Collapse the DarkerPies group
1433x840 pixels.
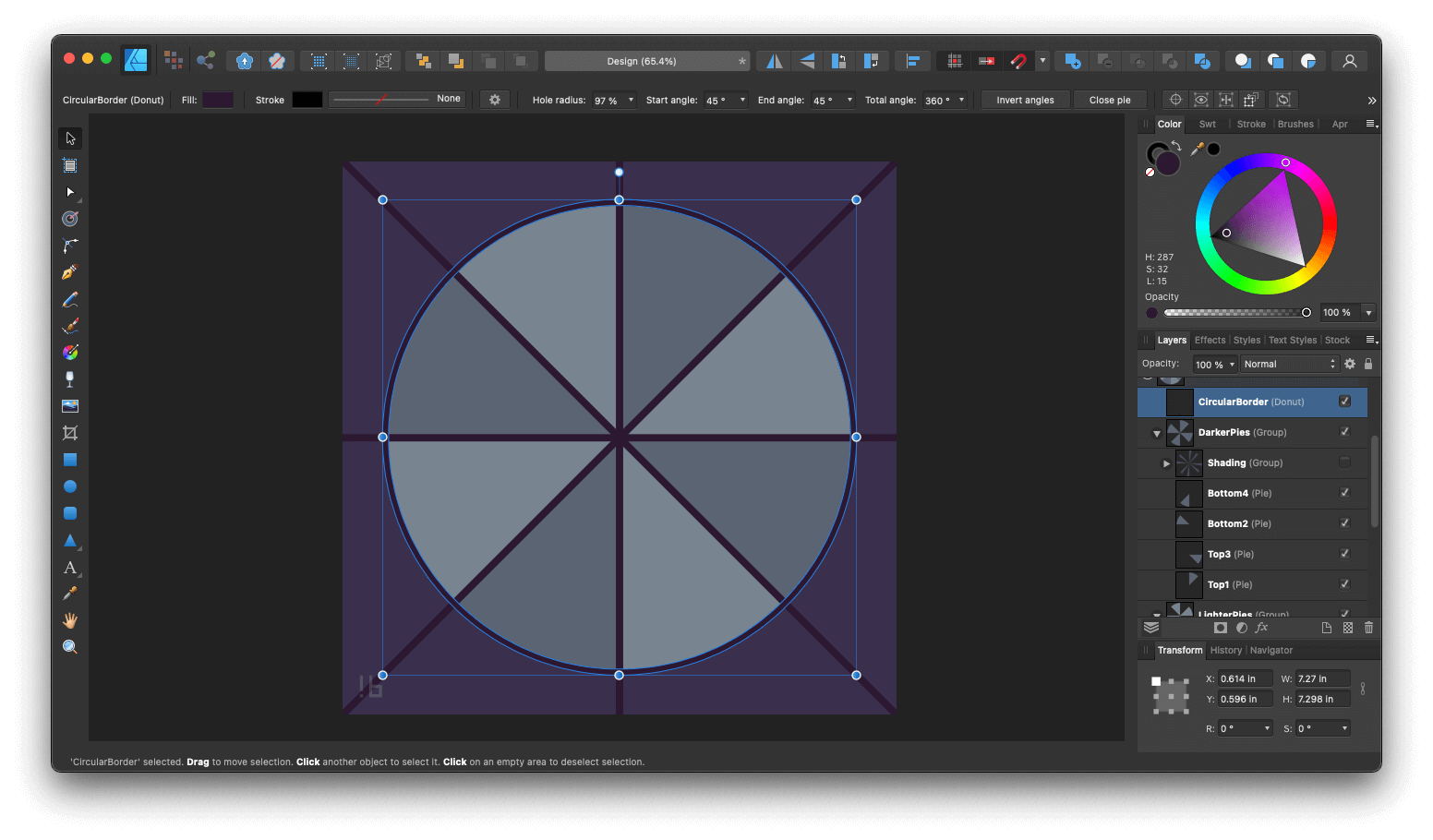point(1156,432)
